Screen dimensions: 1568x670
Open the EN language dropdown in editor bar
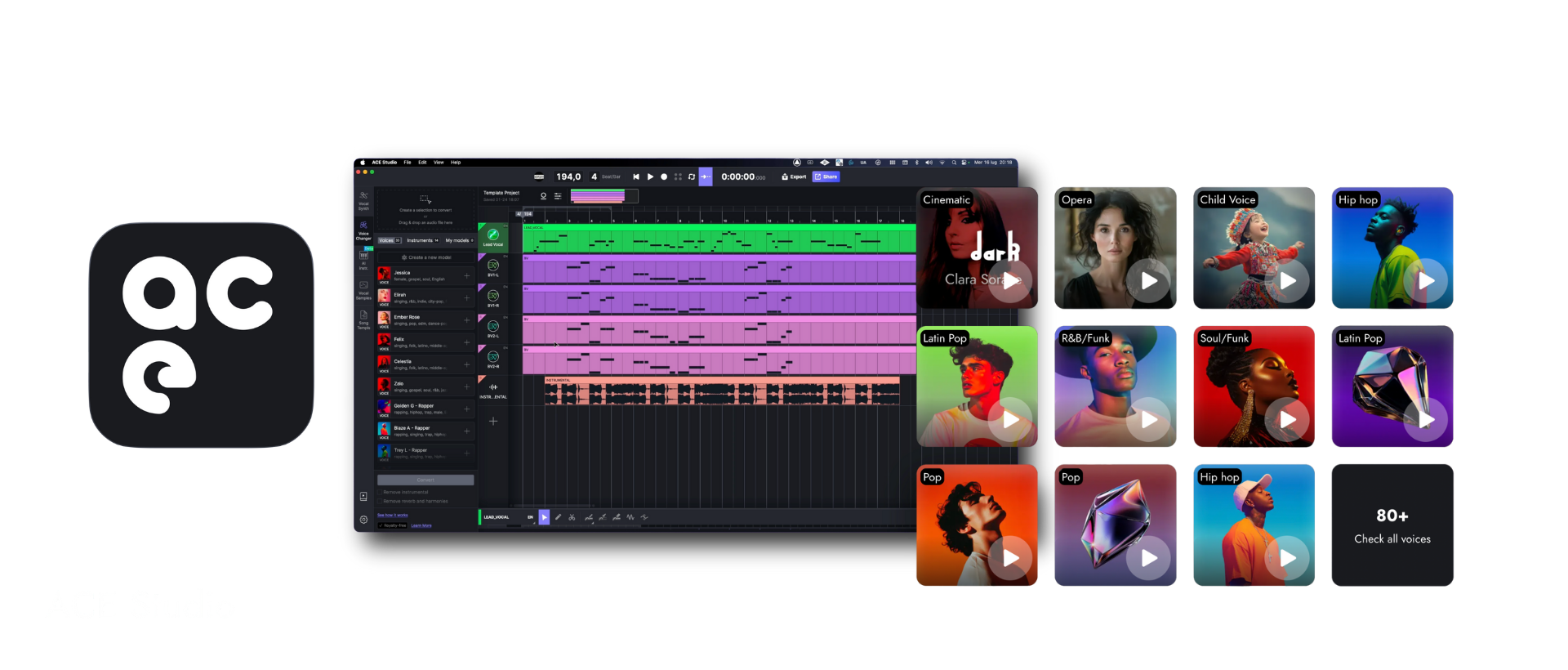pos(531,517)
